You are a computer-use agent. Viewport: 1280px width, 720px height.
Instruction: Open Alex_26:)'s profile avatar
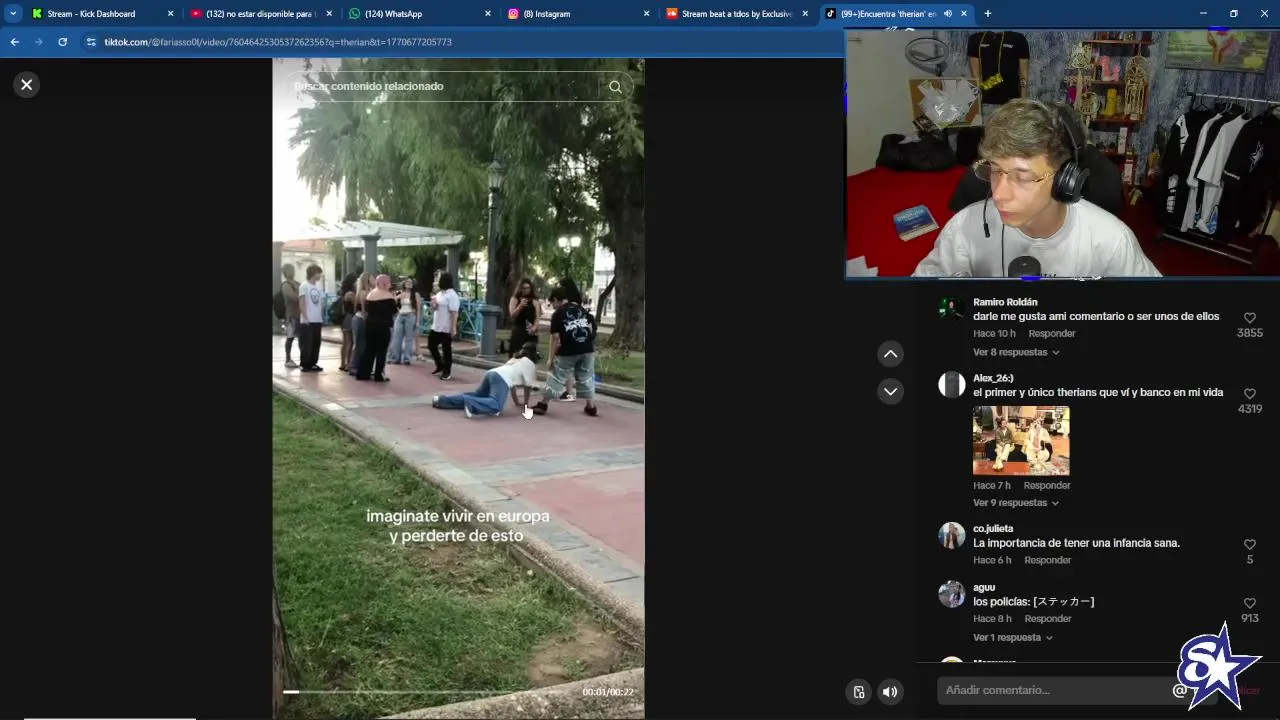point(951,385)
